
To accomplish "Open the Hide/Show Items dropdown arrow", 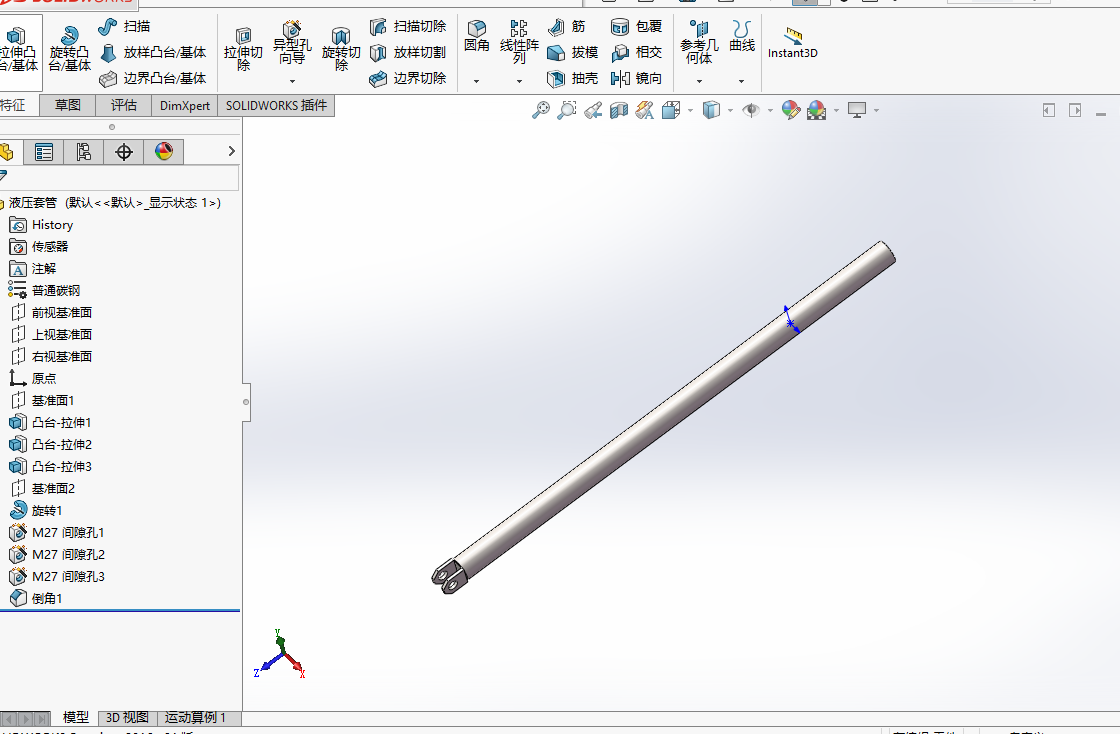I will (770, 111).
